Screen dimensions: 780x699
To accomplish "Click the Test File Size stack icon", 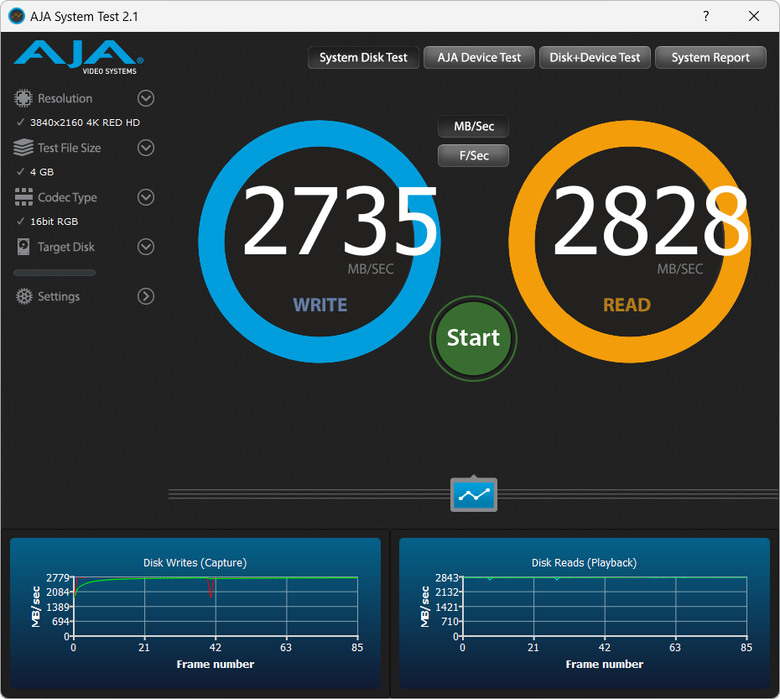I will click(x=23, y=148).
